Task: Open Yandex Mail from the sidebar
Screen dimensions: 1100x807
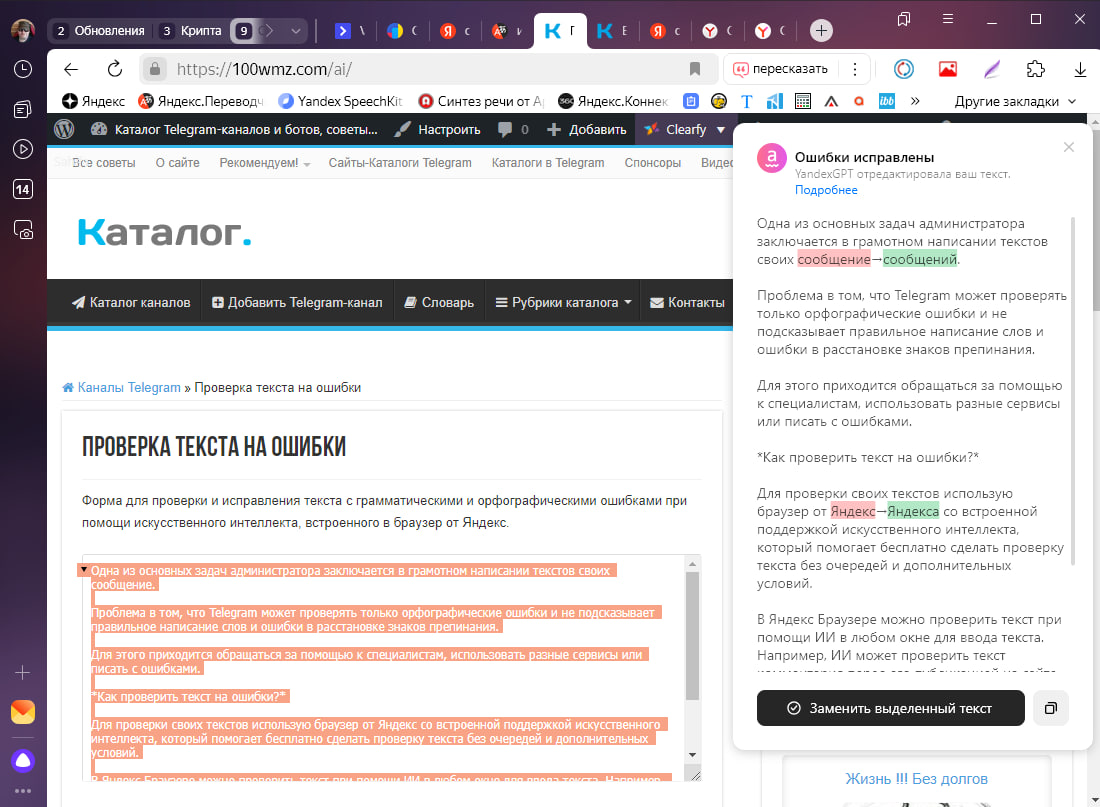Action: (23, 711)
